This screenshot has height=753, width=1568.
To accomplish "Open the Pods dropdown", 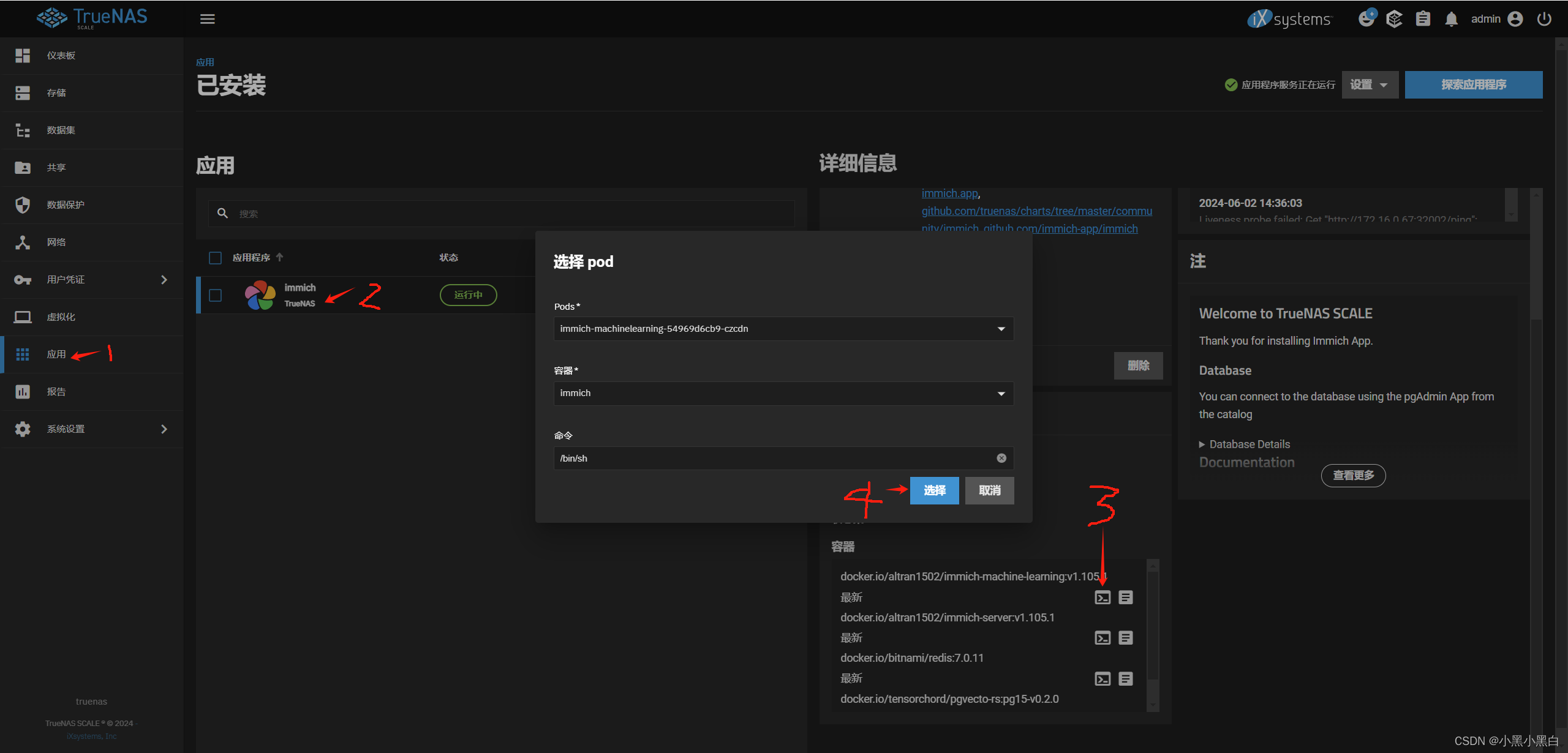I will coord(783,329).
